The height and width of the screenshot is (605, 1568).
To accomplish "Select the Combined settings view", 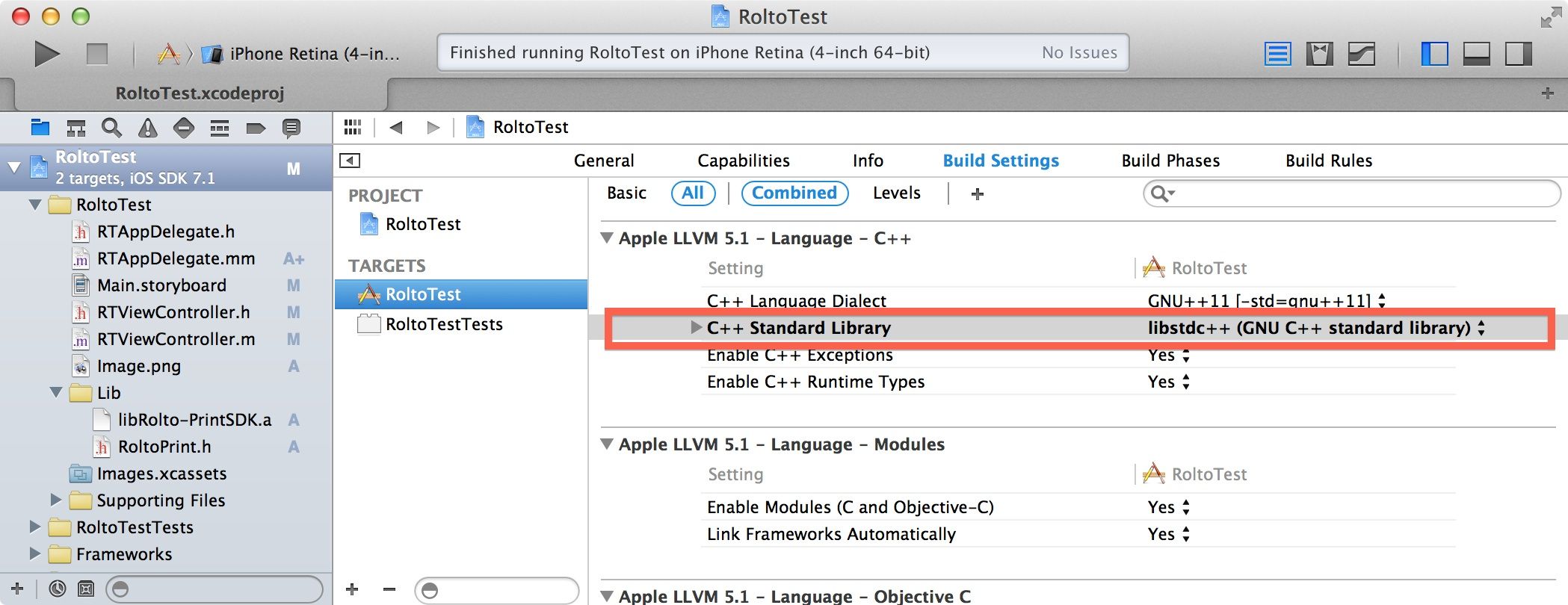I will pyautogui.click(x=794, y=193).
